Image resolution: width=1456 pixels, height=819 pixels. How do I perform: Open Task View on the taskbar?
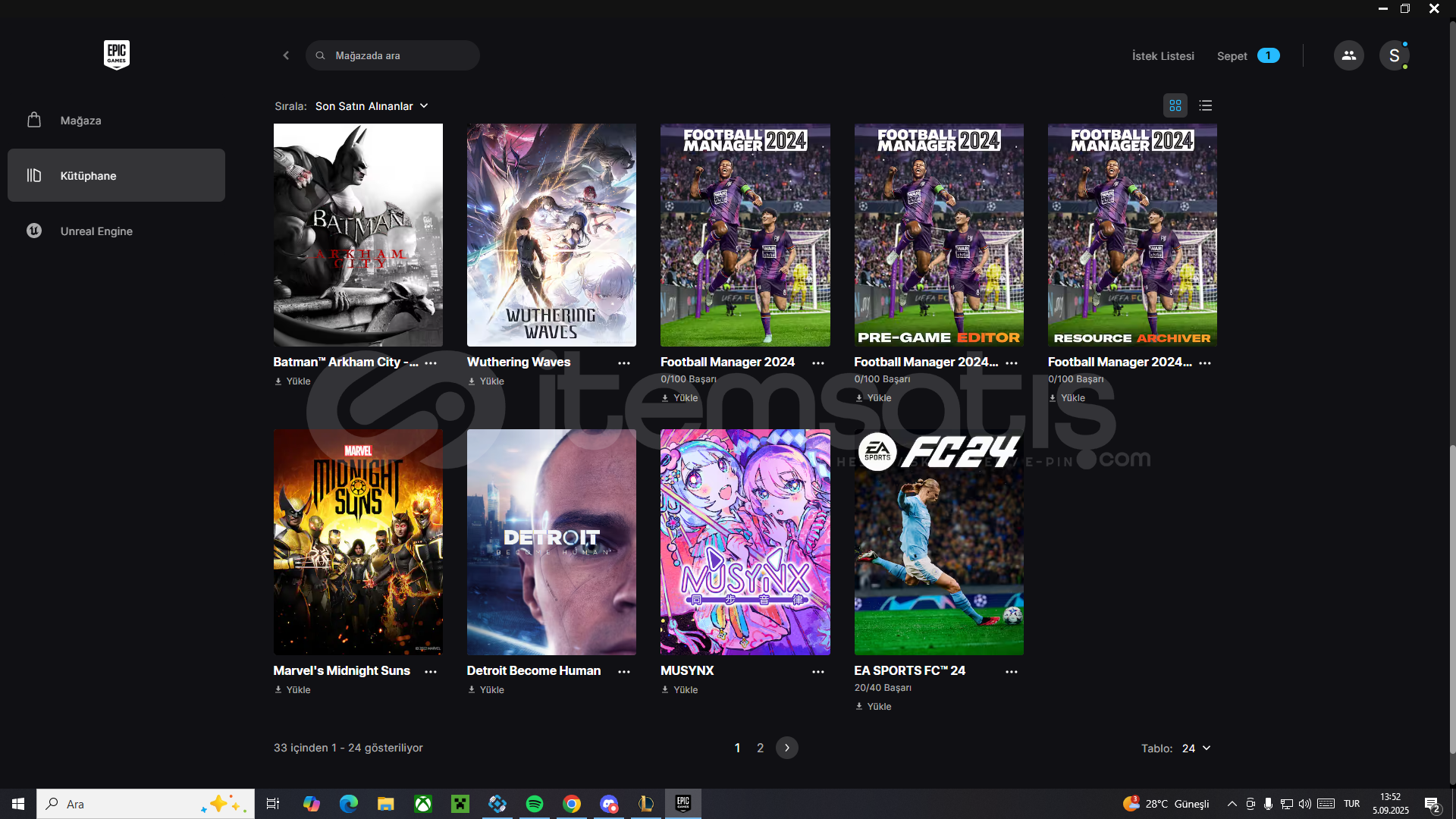(273, 804)
